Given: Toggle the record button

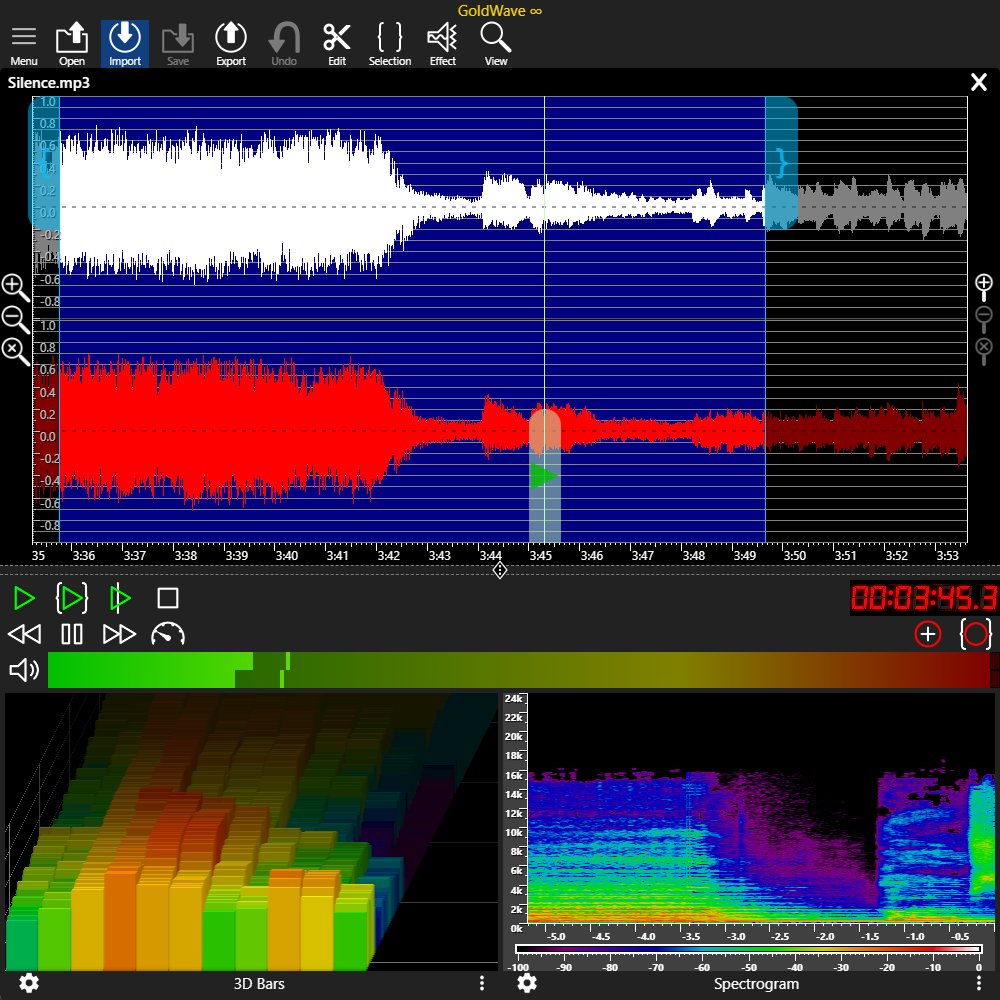Looking at the screenshot, I should click(x=975, y=633).
